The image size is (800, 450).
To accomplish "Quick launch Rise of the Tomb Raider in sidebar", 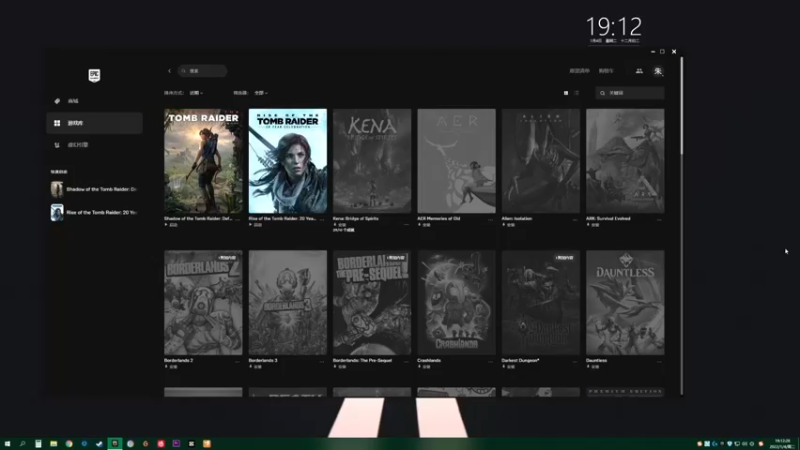I will [94, 212].
